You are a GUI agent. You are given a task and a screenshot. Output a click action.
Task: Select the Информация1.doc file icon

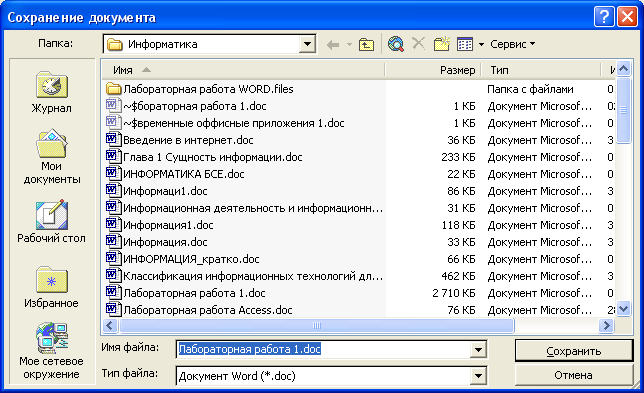point(113,225)
